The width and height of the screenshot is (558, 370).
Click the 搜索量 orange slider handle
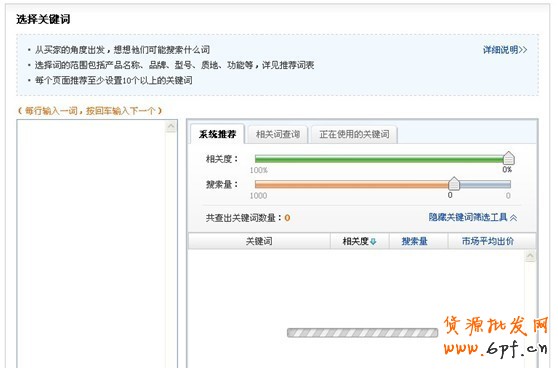click(454, 184)
